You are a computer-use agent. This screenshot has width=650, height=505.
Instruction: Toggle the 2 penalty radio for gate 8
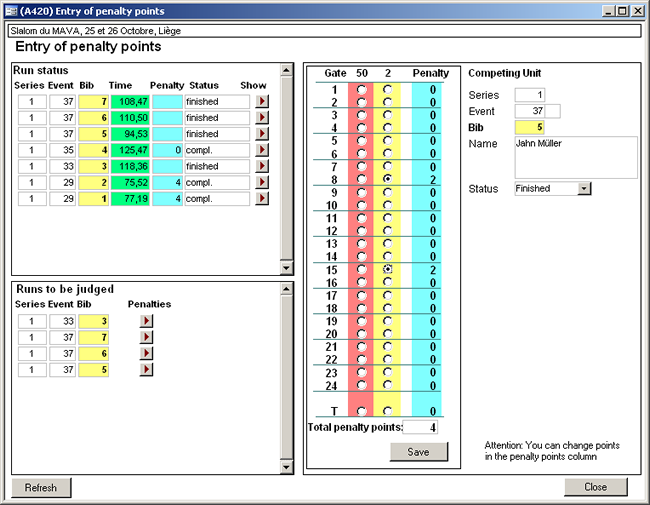pos(387,179)
